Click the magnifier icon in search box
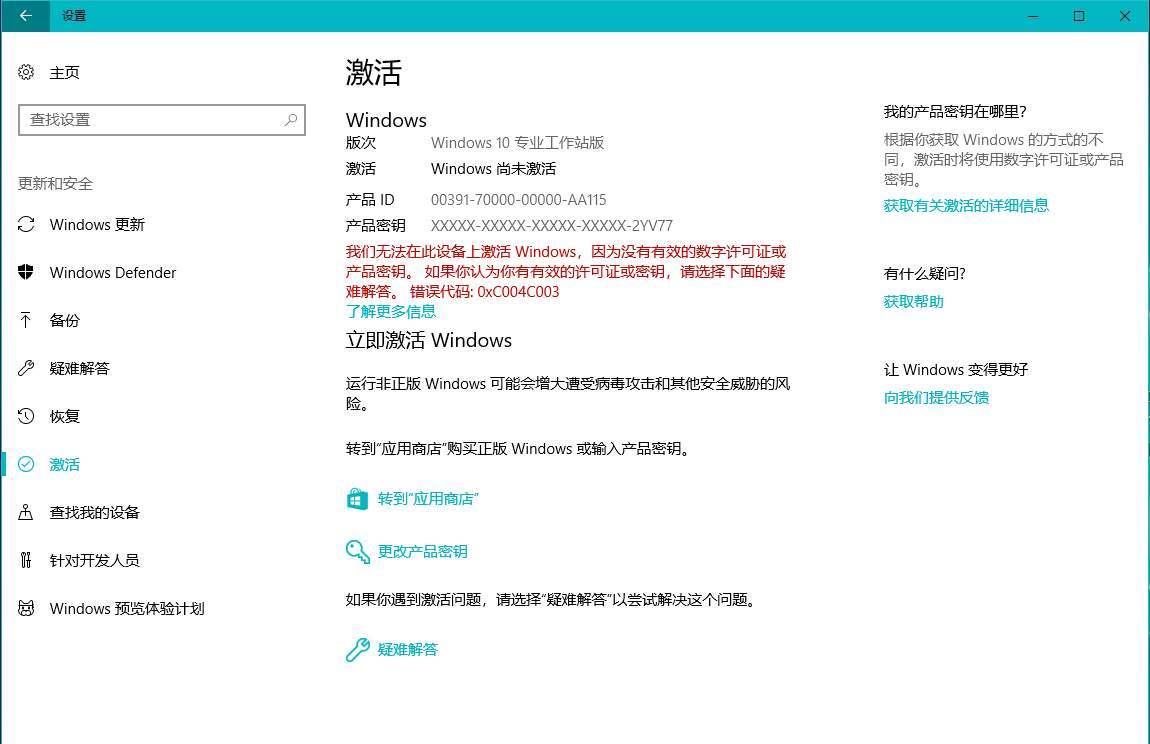 (290, 119)
